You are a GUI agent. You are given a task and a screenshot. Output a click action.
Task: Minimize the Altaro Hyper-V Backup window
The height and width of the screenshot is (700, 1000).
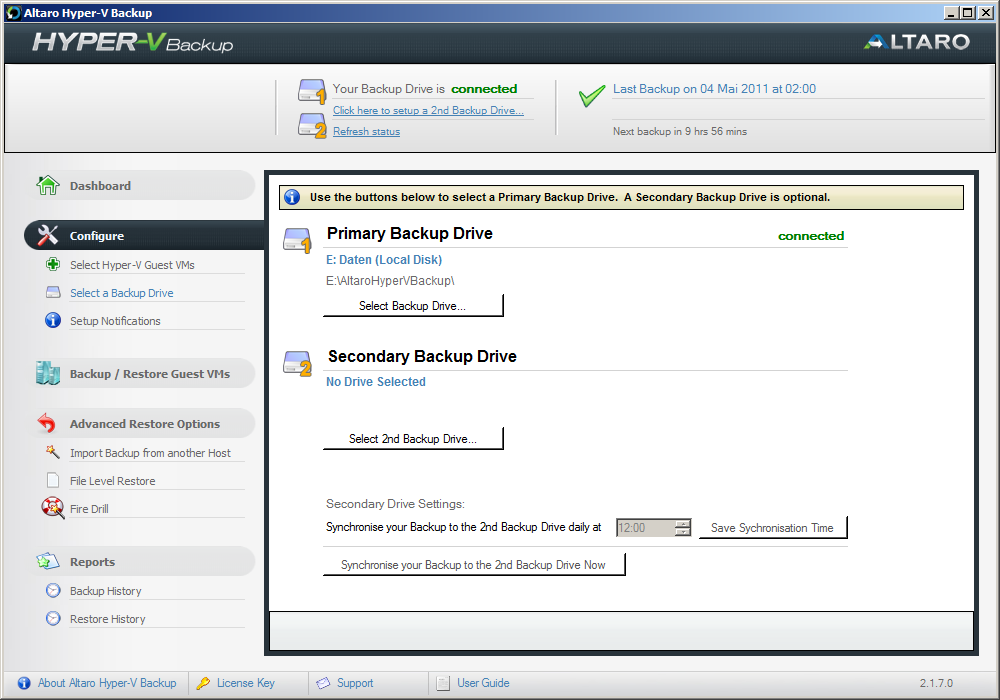click(x=952, y=13)
